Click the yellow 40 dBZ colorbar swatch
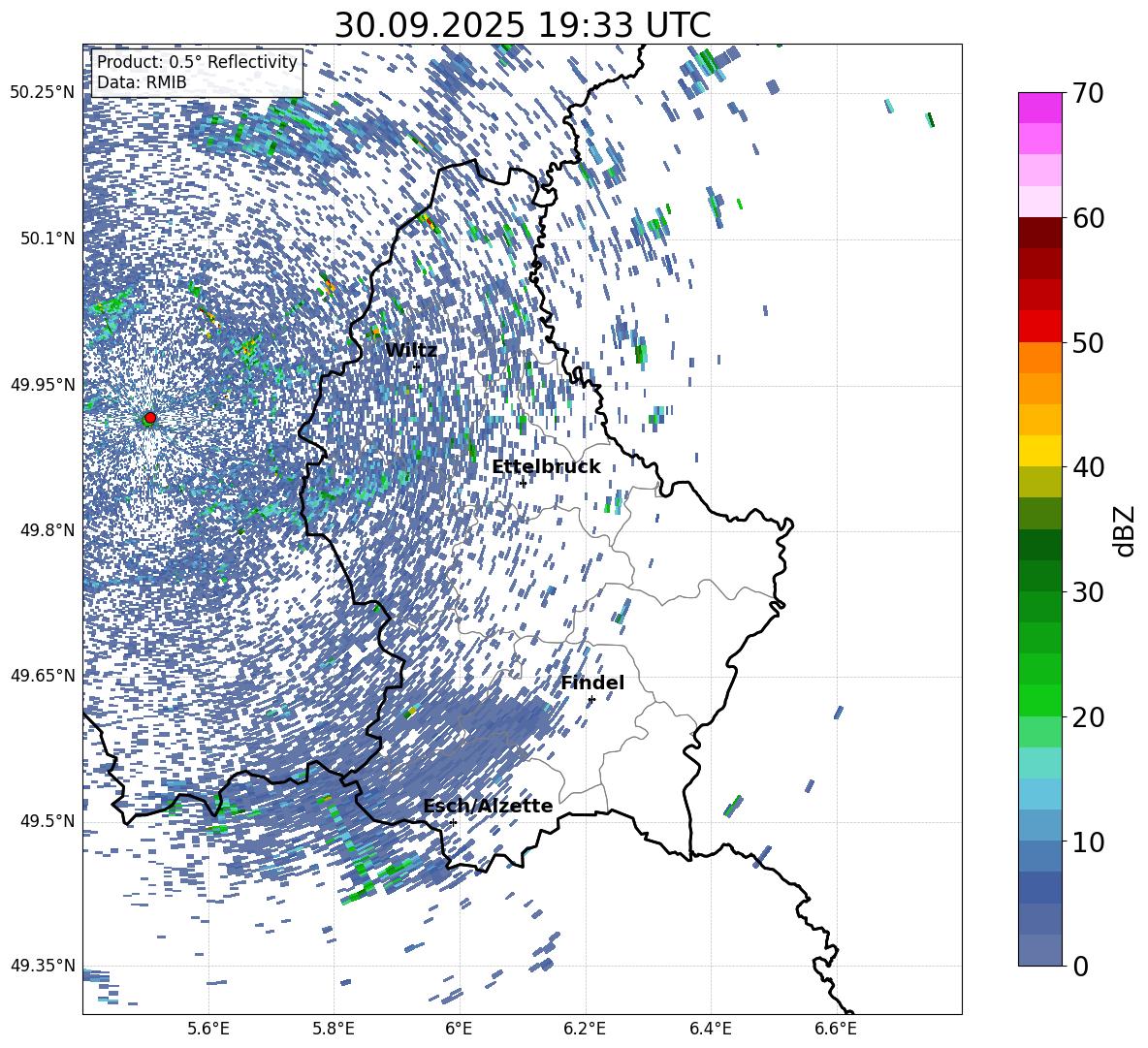The image size is (1148, 1048). pyautogui.click(x=1039, y=451)
